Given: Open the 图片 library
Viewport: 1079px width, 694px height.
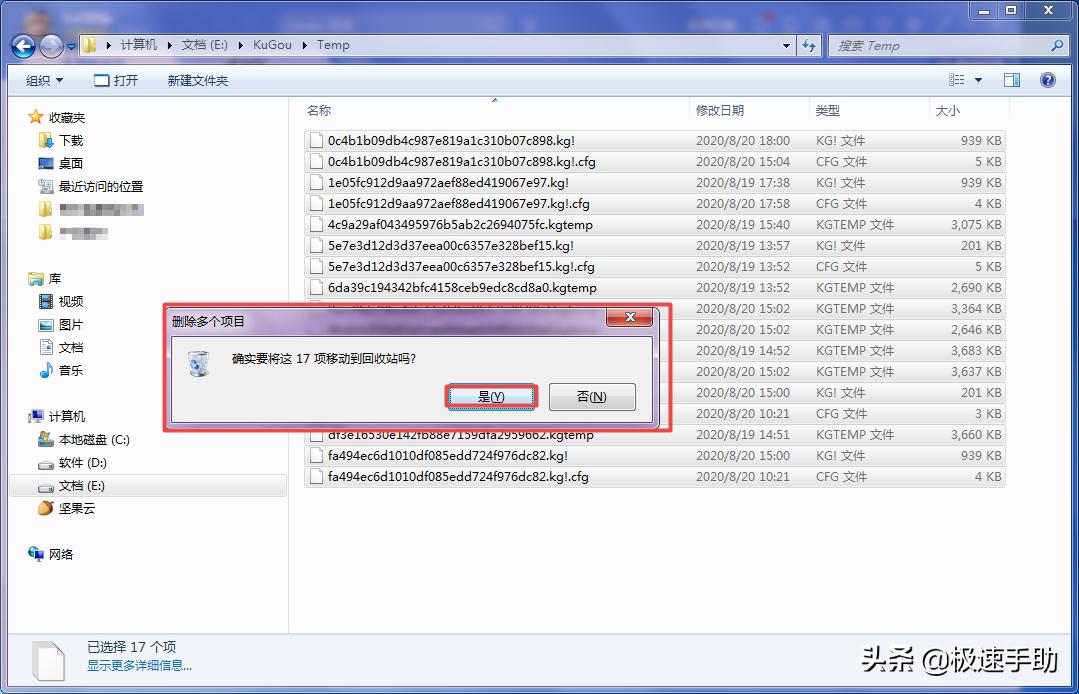Looking at the screenshot, I should [70, 325].
